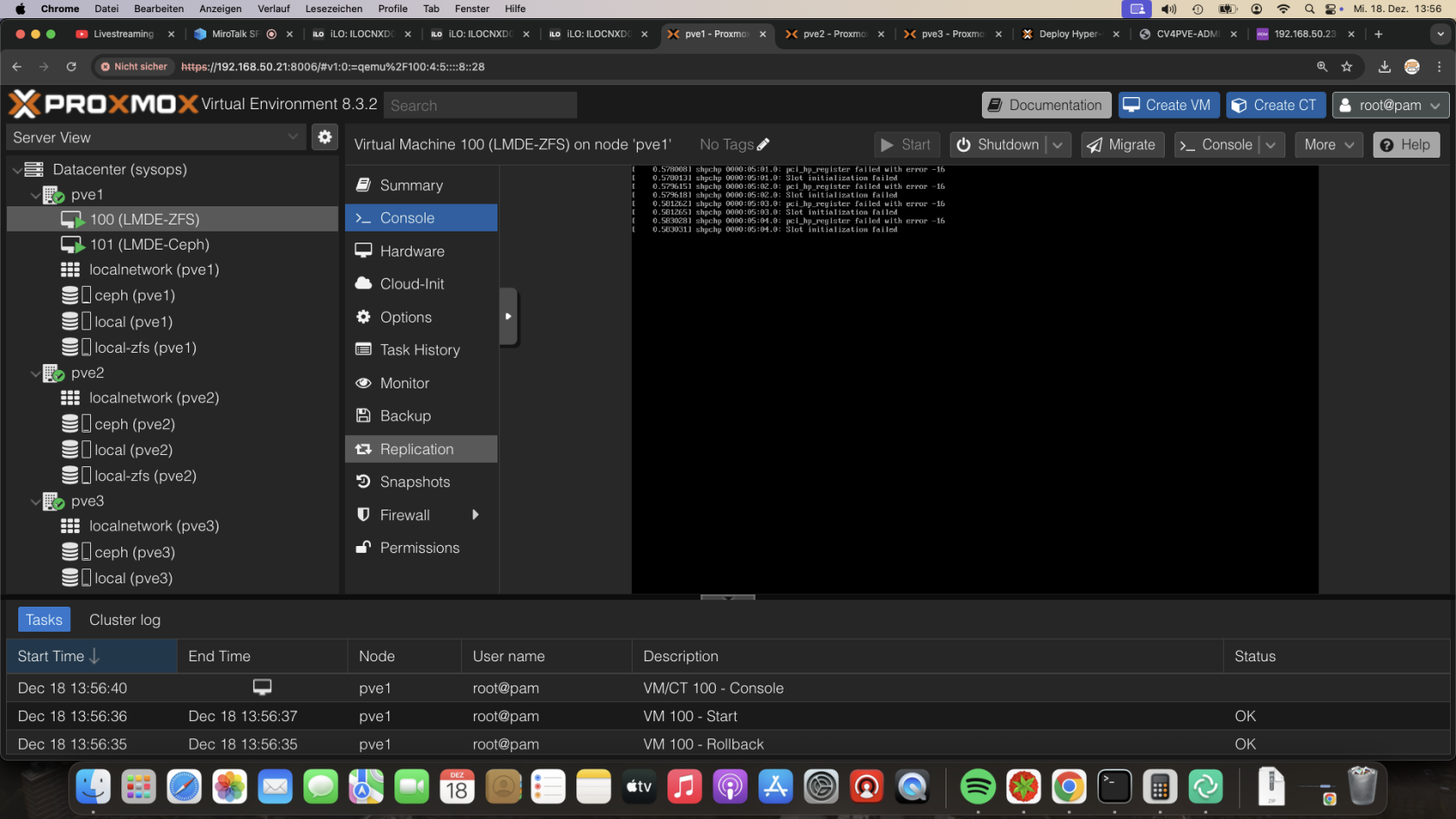Collapse the Datacenter (sysops) tree node
The image size is (1456, 819).
(17, 170)
